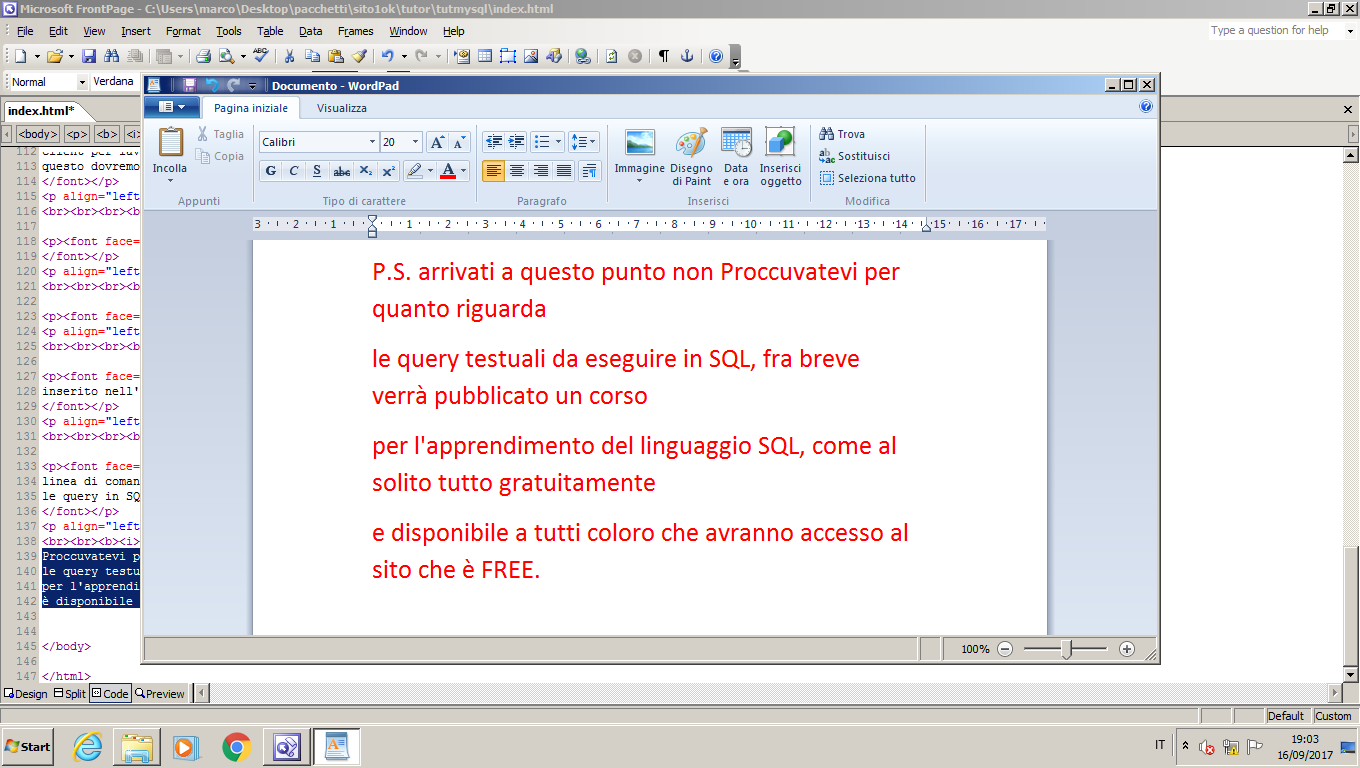Increase font size with the grow-font button
Screen dimensions: 1360x768
click(x=437, y=142)
